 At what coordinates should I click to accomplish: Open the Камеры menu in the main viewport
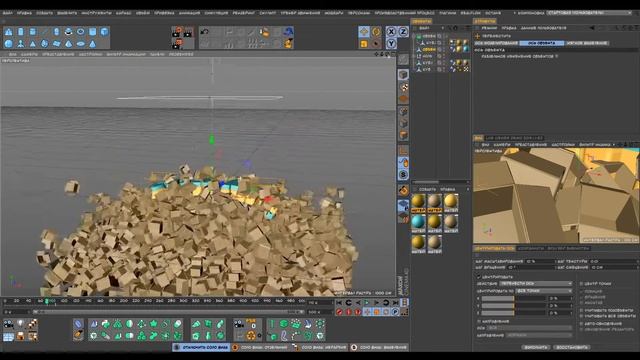(29, 54)
